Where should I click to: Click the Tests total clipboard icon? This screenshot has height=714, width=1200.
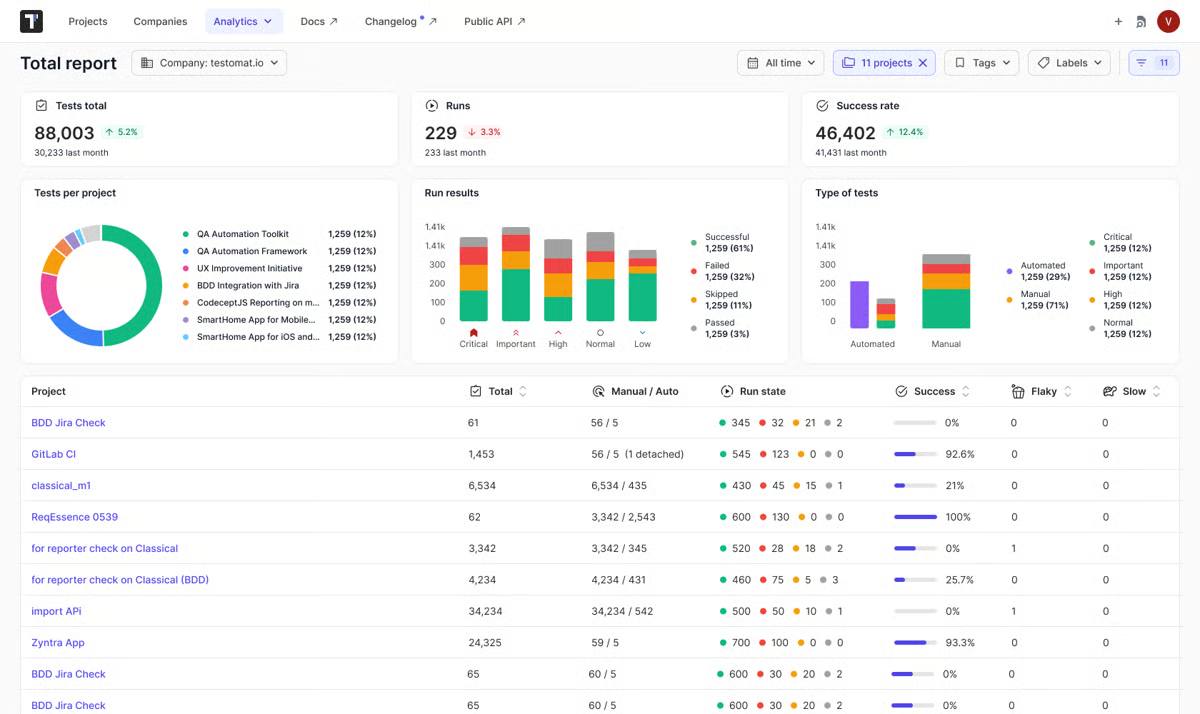coord(42,105)
